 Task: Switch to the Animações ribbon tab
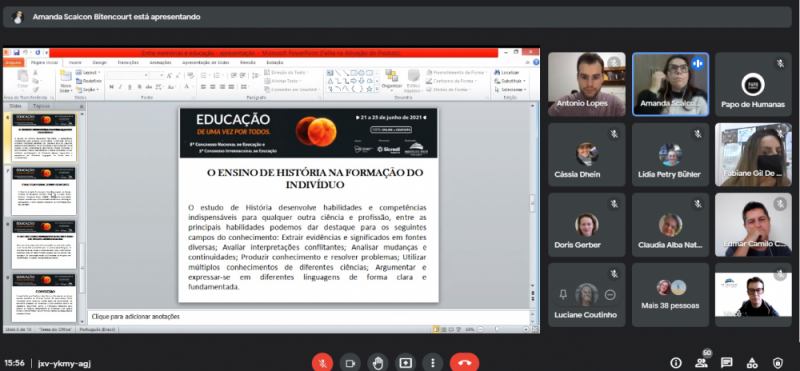point(160,62)
